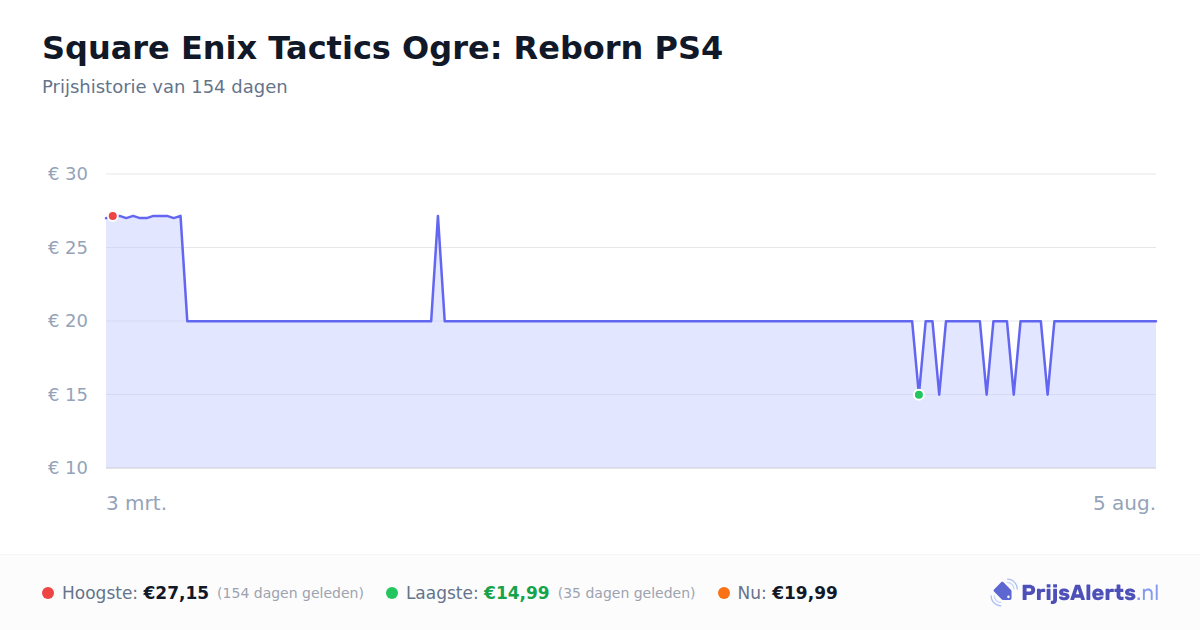Click the Prijshistorie van 154 dagen subtitle
The image size is (1200, 630).
(x=165, y=87)
